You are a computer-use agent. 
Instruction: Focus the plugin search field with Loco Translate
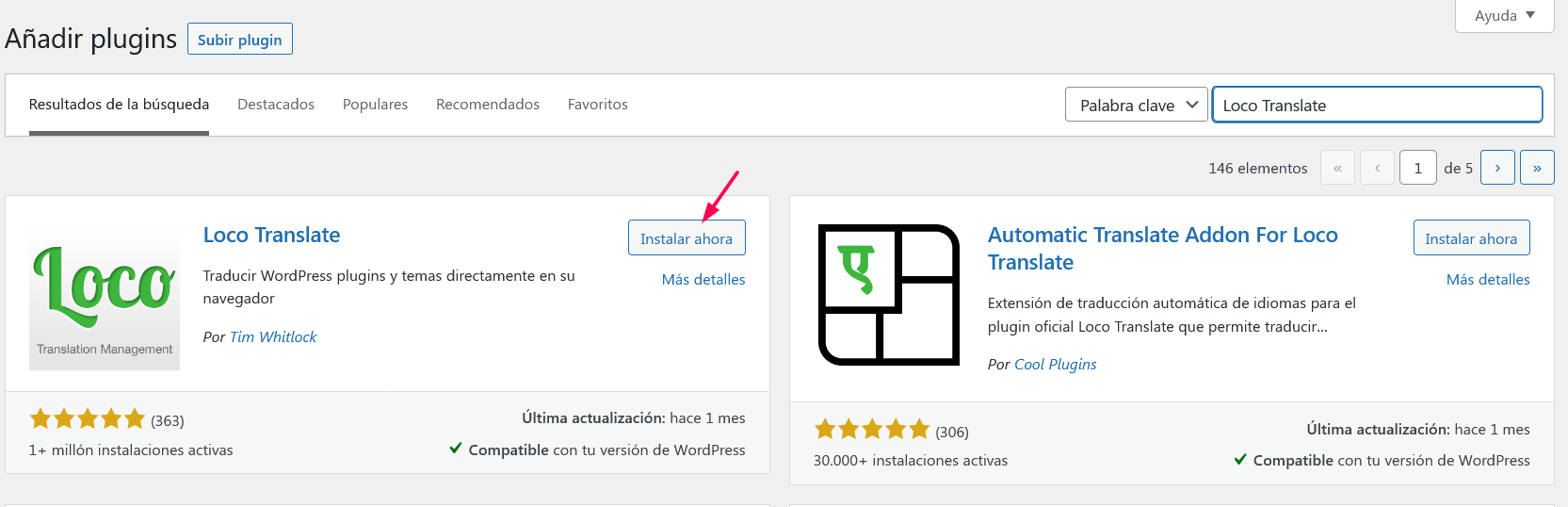pos(1377,105)
